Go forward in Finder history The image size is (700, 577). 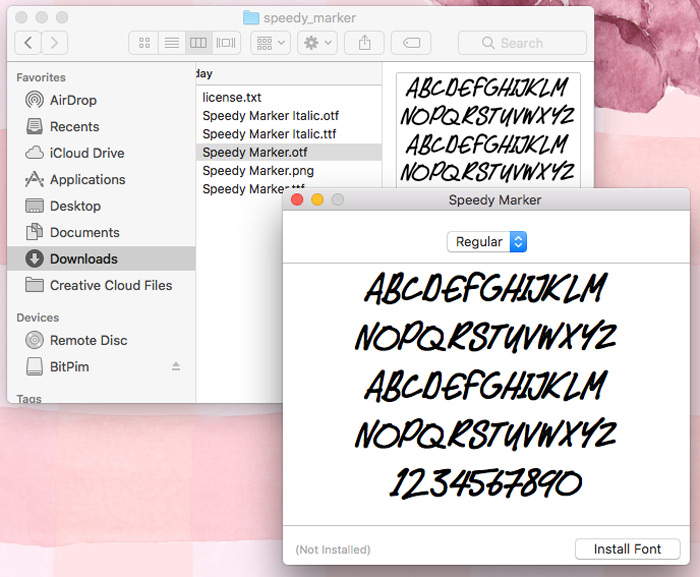[54, 43]
